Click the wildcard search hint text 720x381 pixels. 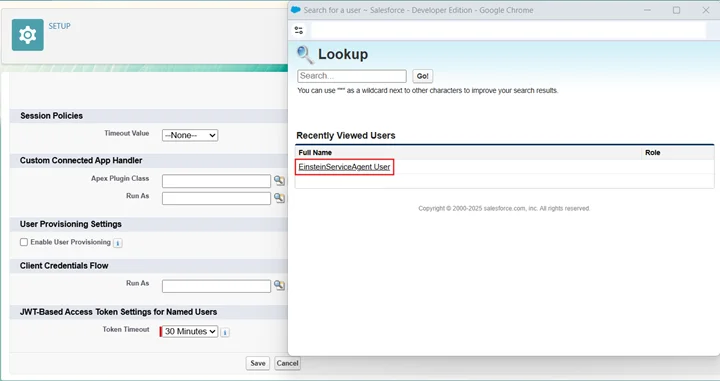point(428,90)
